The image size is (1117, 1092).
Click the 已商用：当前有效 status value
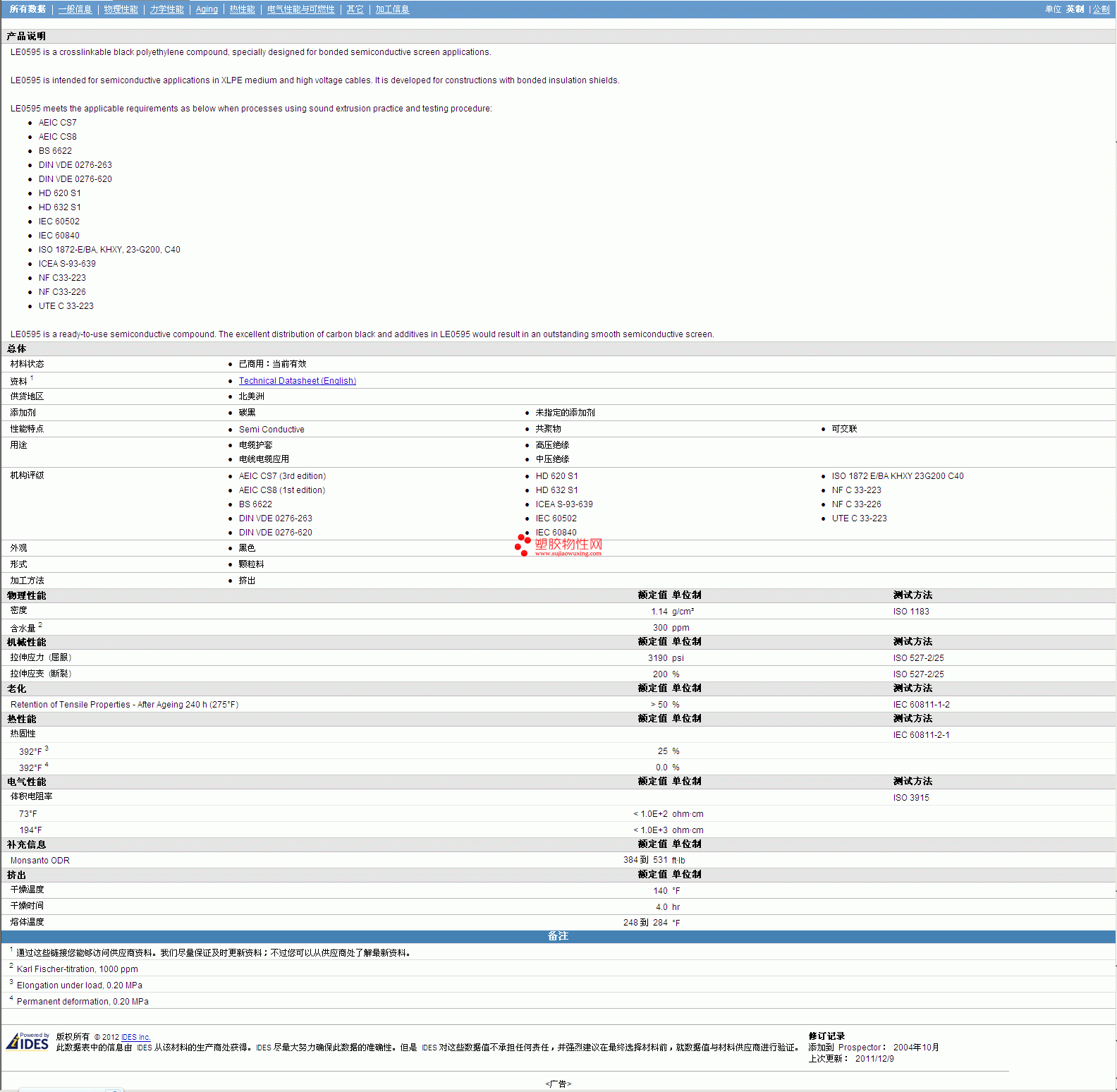[x=272, y=364]
